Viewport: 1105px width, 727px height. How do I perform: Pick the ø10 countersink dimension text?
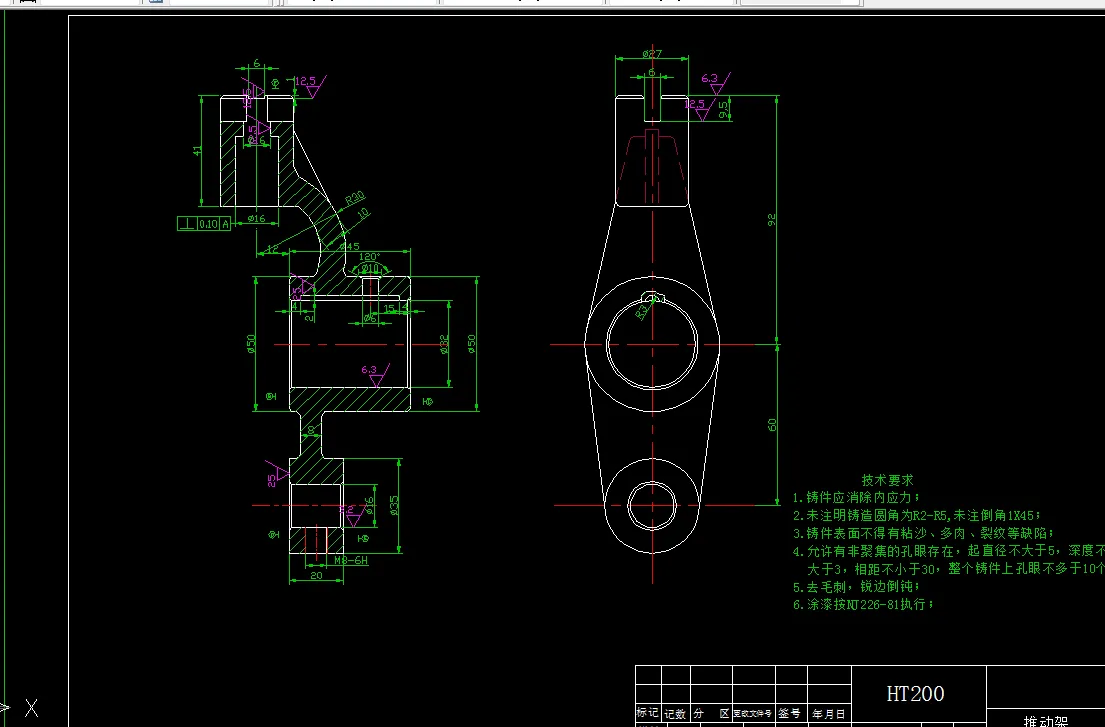click(x=371, y=268)
